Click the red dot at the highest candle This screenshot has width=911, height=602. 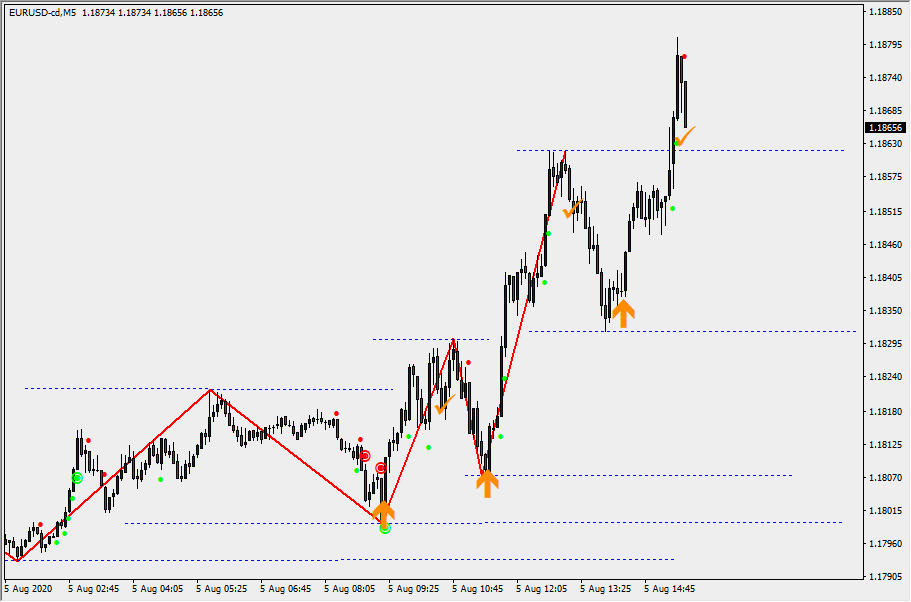(x=684, y=57)
